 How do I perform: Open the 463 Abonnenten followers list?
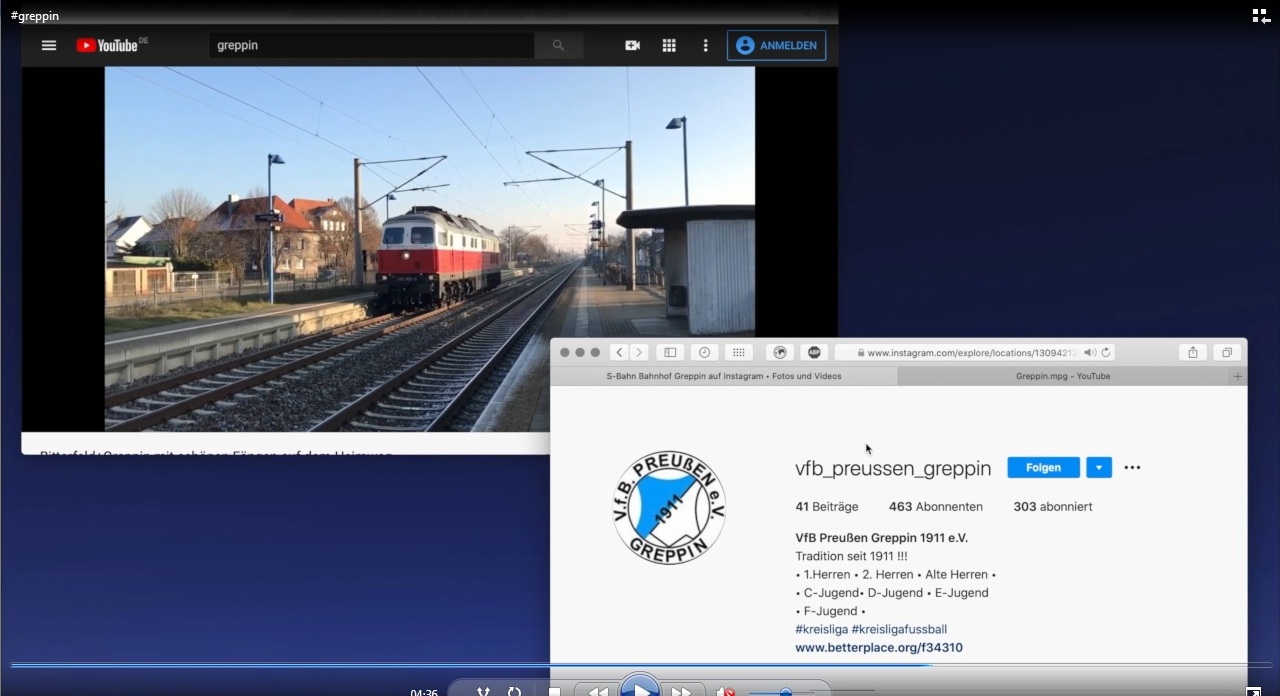tap(936, 506)
